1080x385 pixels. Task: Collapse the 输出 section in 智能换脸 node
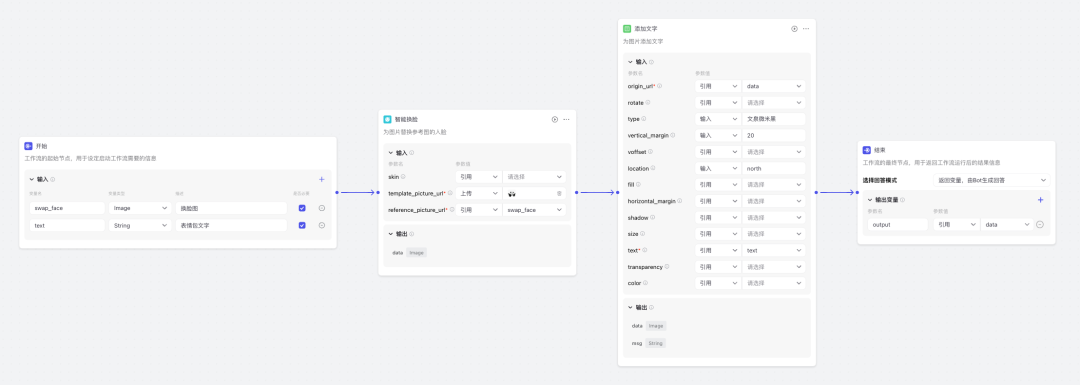pyautogui.click(x=391, y=234)
